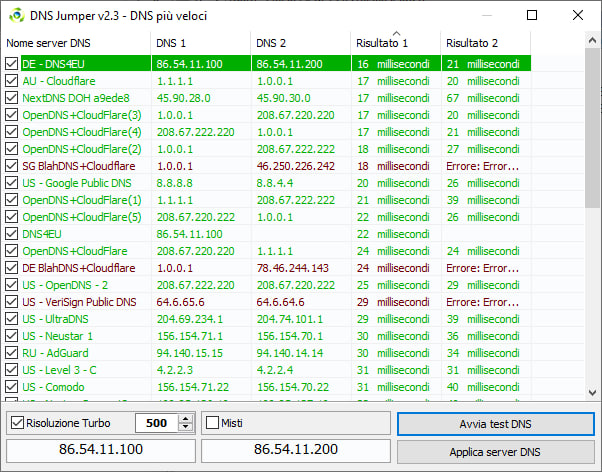Enable the Misti checkbox
Image resolution: width=602 pixels, height=472 pixels.
click(212, 423)
